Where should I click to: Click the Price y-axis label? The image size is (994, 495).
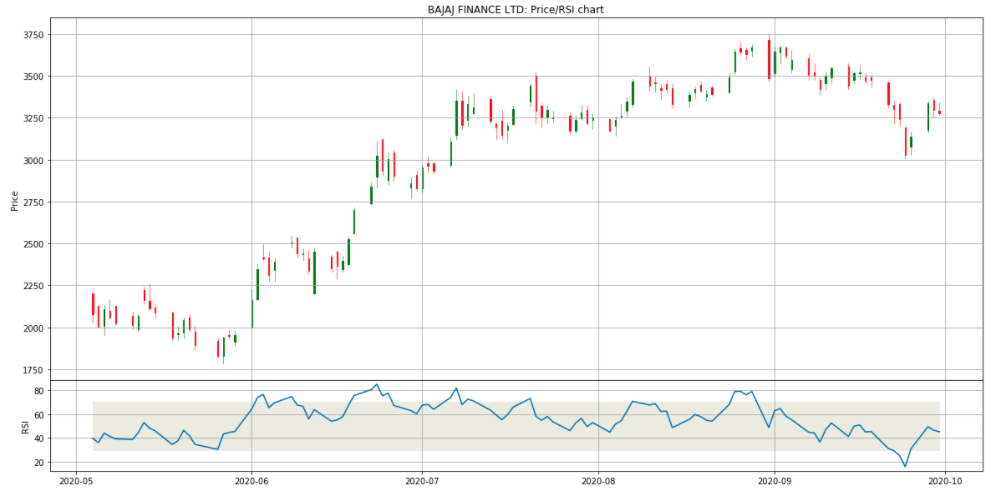[15, 202]
